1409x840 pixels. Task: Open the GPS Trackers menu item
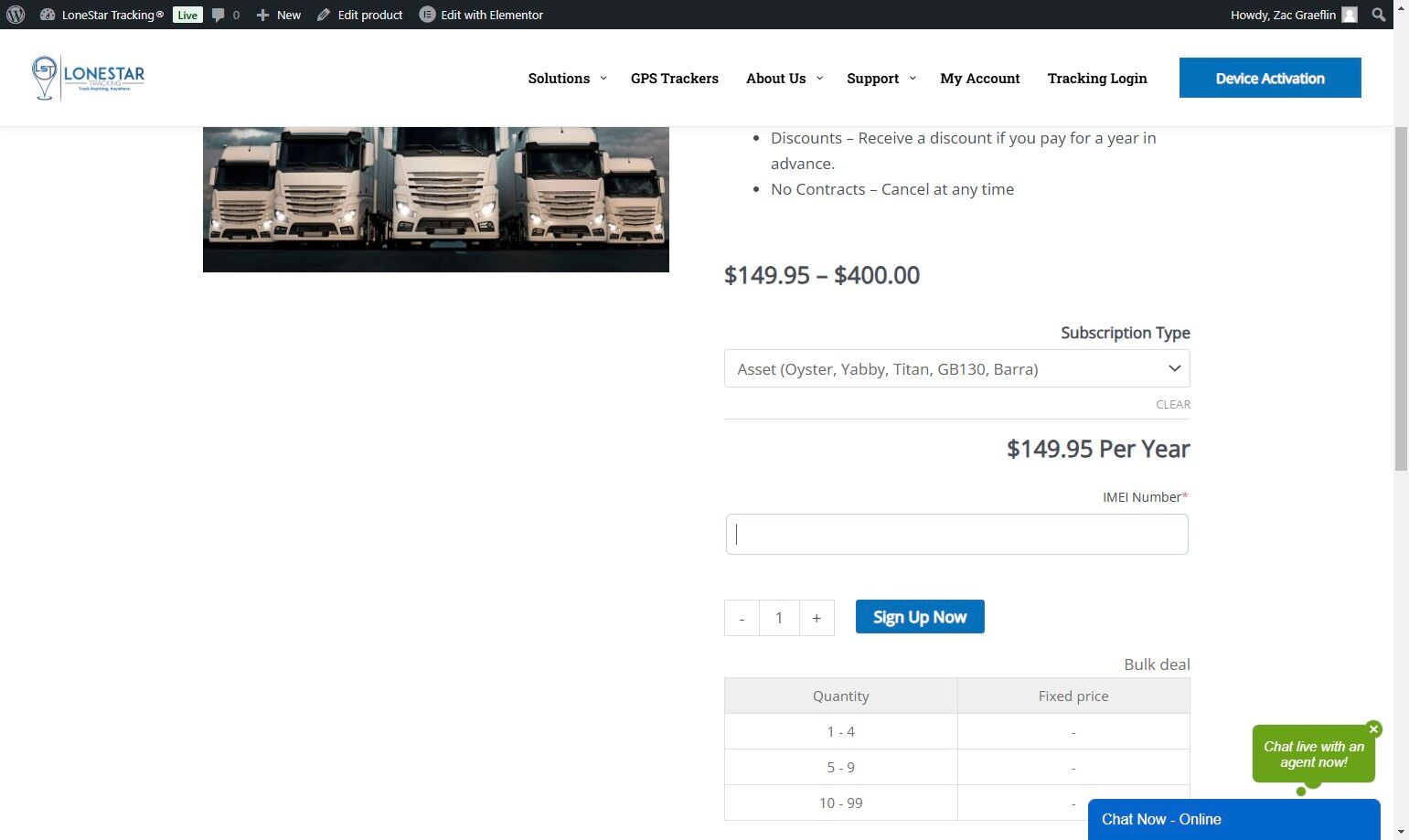click(x=675, y=79)
